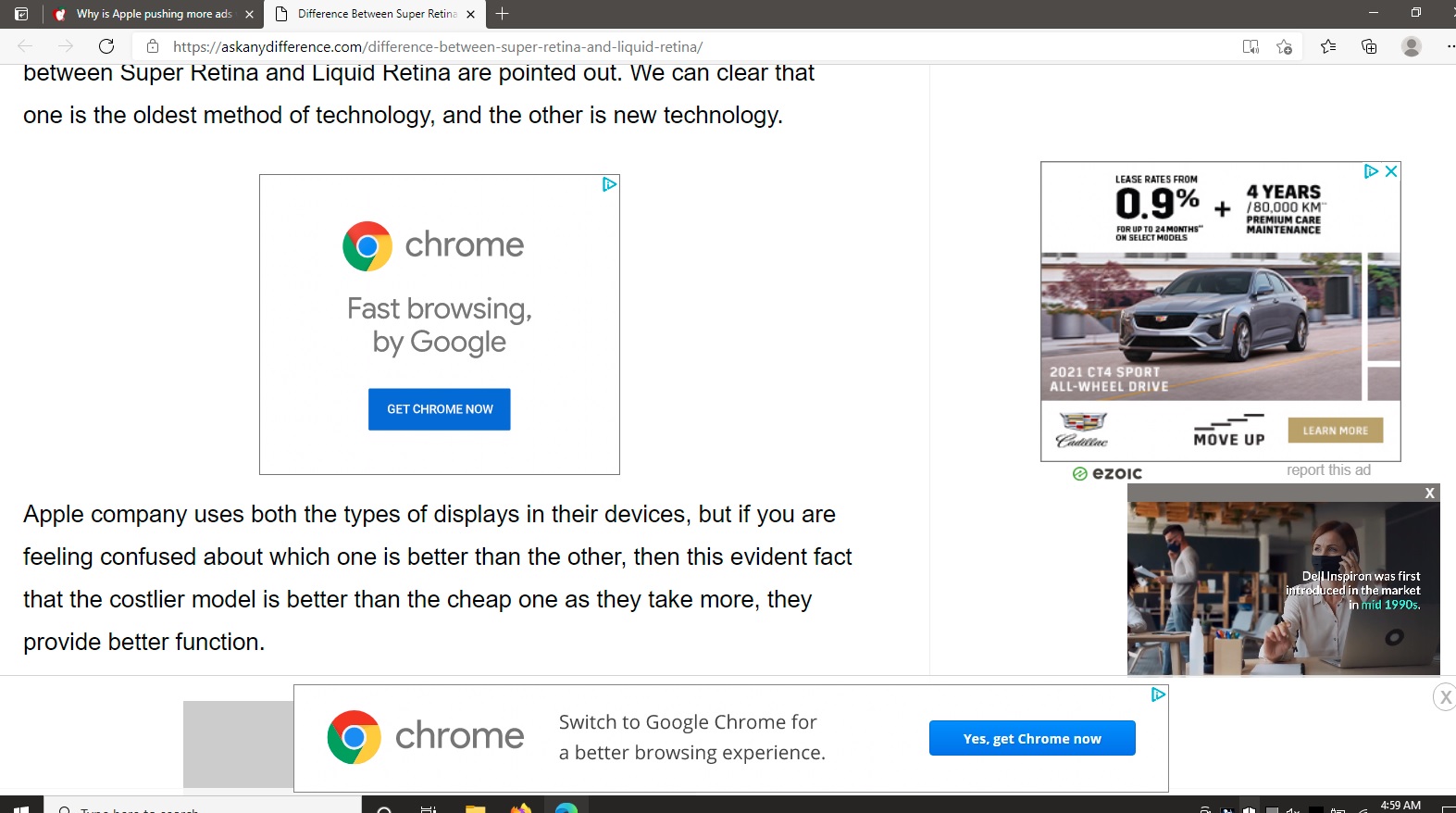Screen dimensions: 1456x813
Task: Open the Collections panel
Action: click(x=1369, y=46)
